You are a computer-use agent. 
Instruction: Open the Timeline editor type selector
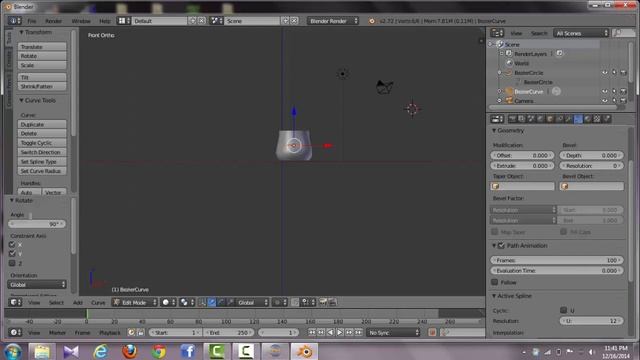(x=16, y=332)
